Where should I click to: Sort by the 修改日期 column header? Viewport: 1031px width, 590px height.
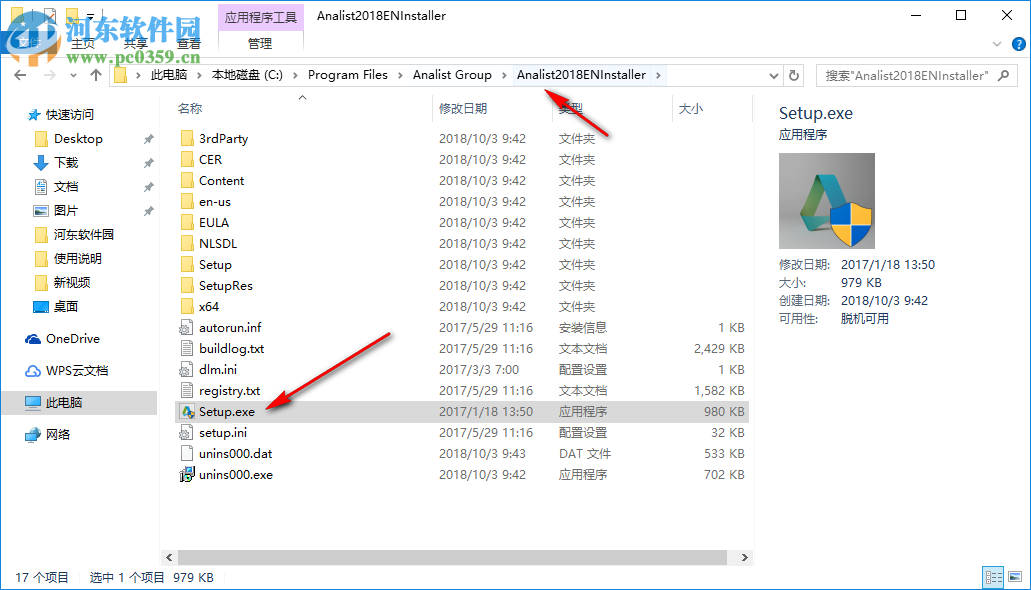point(463,109)
